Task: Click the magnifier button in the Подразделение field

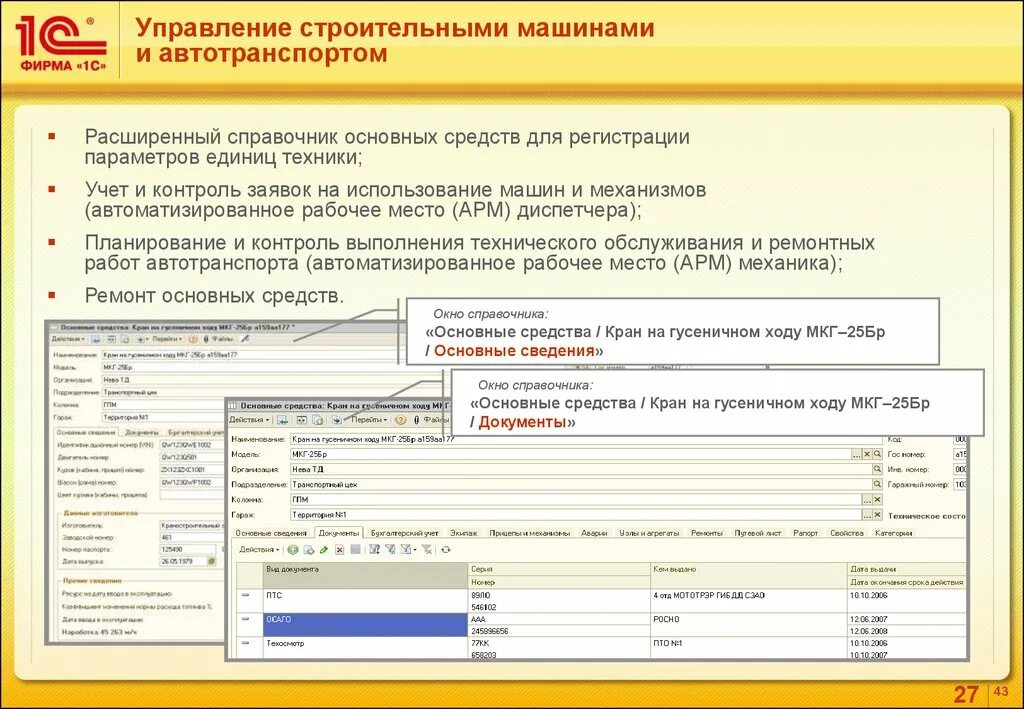Action: 877,484
